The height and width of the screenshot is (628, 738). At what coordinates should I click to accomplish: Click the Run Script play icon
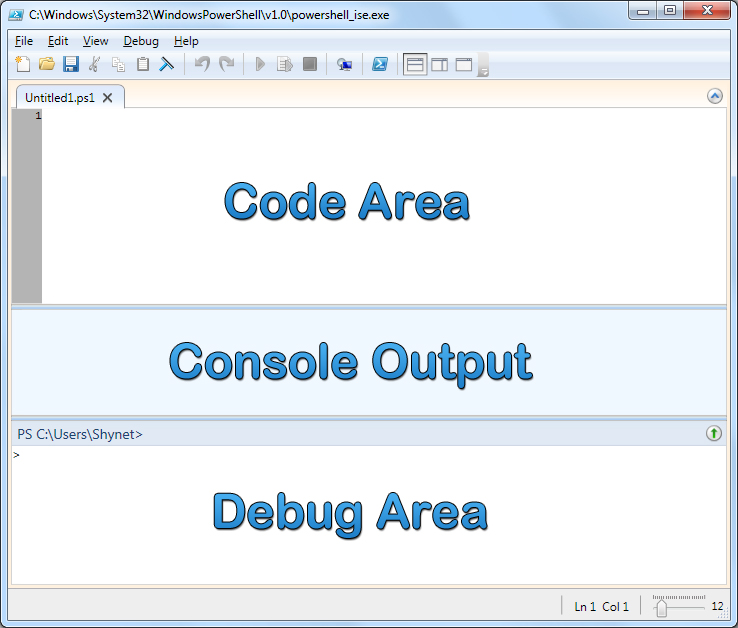point(260,65)
